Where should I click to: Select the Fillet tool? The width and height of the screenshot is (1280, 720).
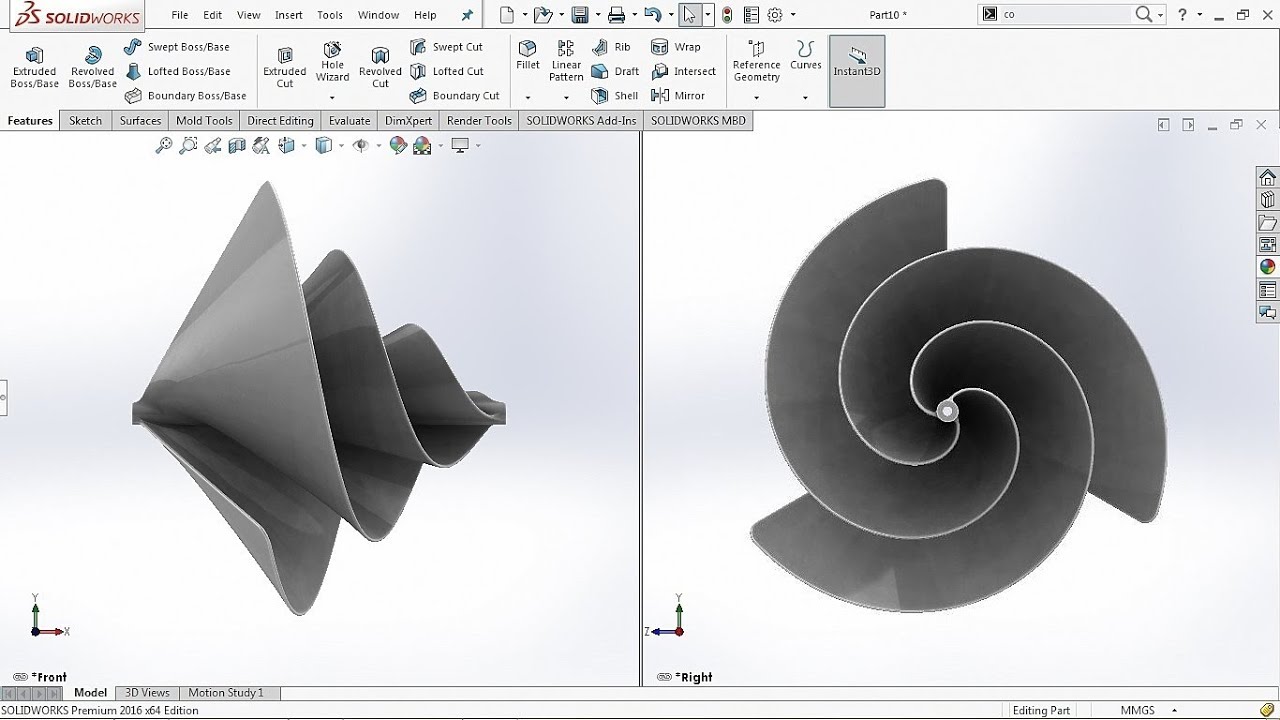[528, 55]
